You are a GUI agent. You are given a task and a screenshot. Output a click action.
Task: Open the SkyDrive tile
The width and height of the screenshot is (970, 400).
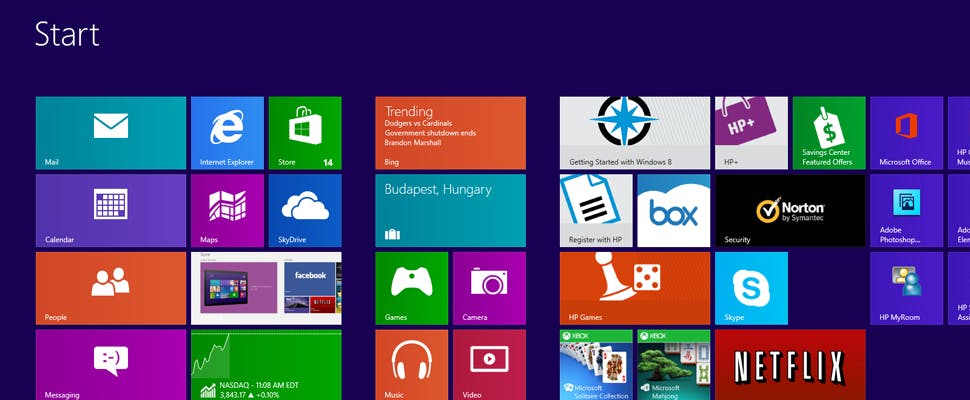305,211
